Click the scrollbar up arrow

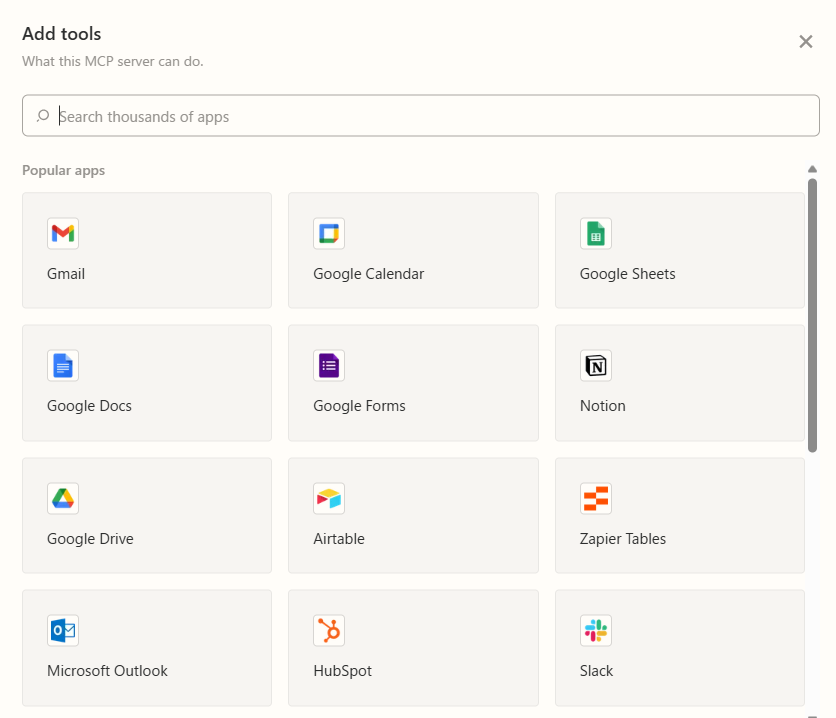(x=812, y=170)
